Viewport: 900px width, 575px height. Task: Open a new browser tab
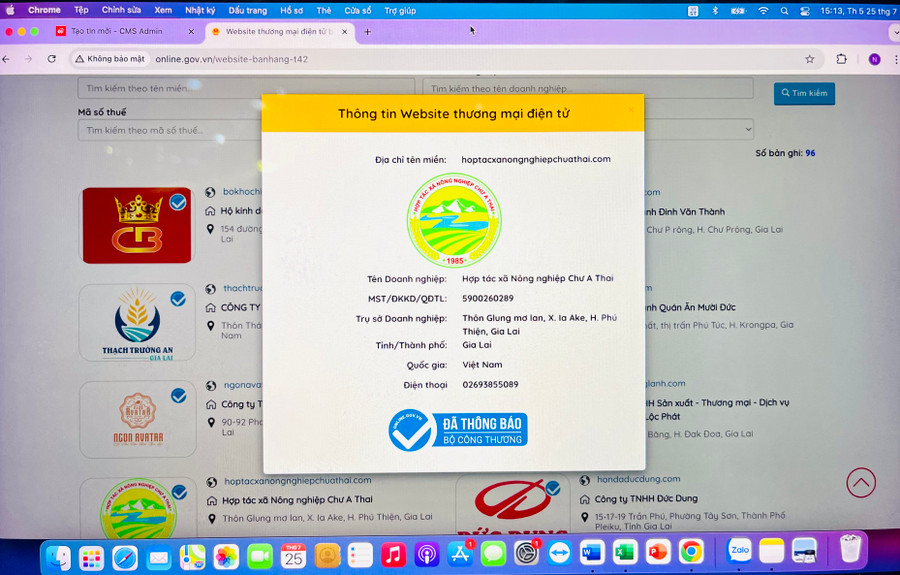coord(367,32)
